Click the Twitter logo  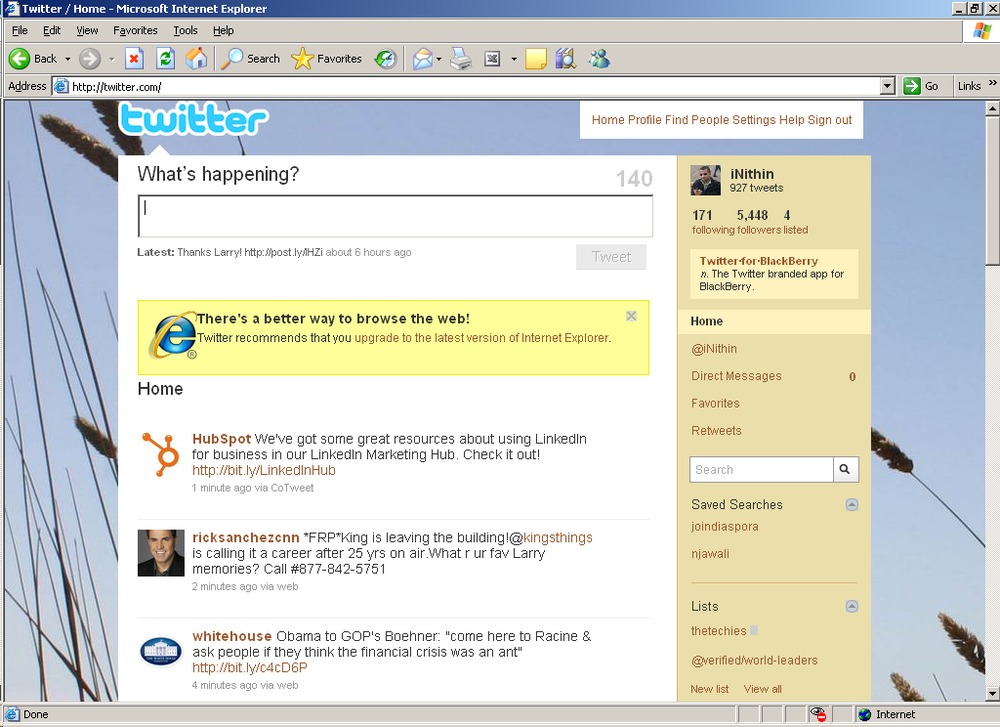pos(193,119)
